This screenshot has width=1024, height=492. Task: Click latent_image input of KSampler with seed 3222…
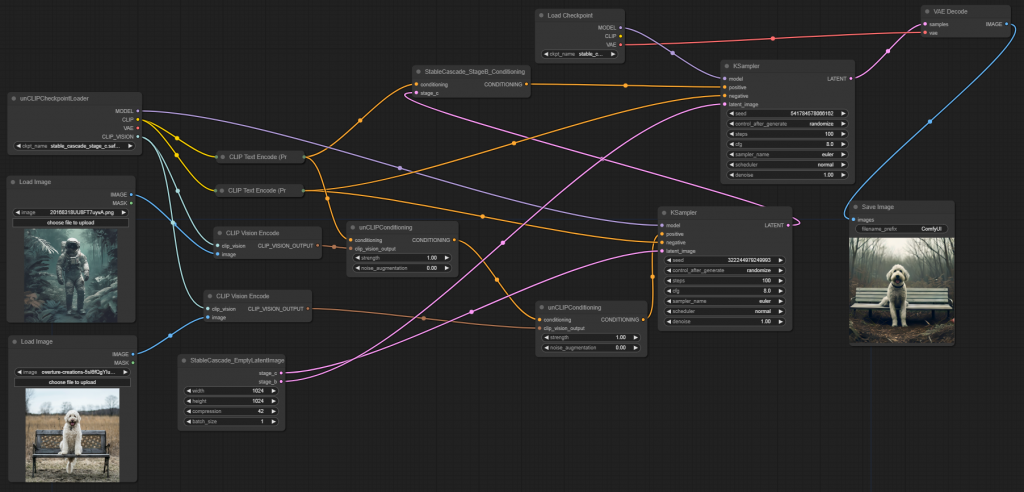pos(662,251)
